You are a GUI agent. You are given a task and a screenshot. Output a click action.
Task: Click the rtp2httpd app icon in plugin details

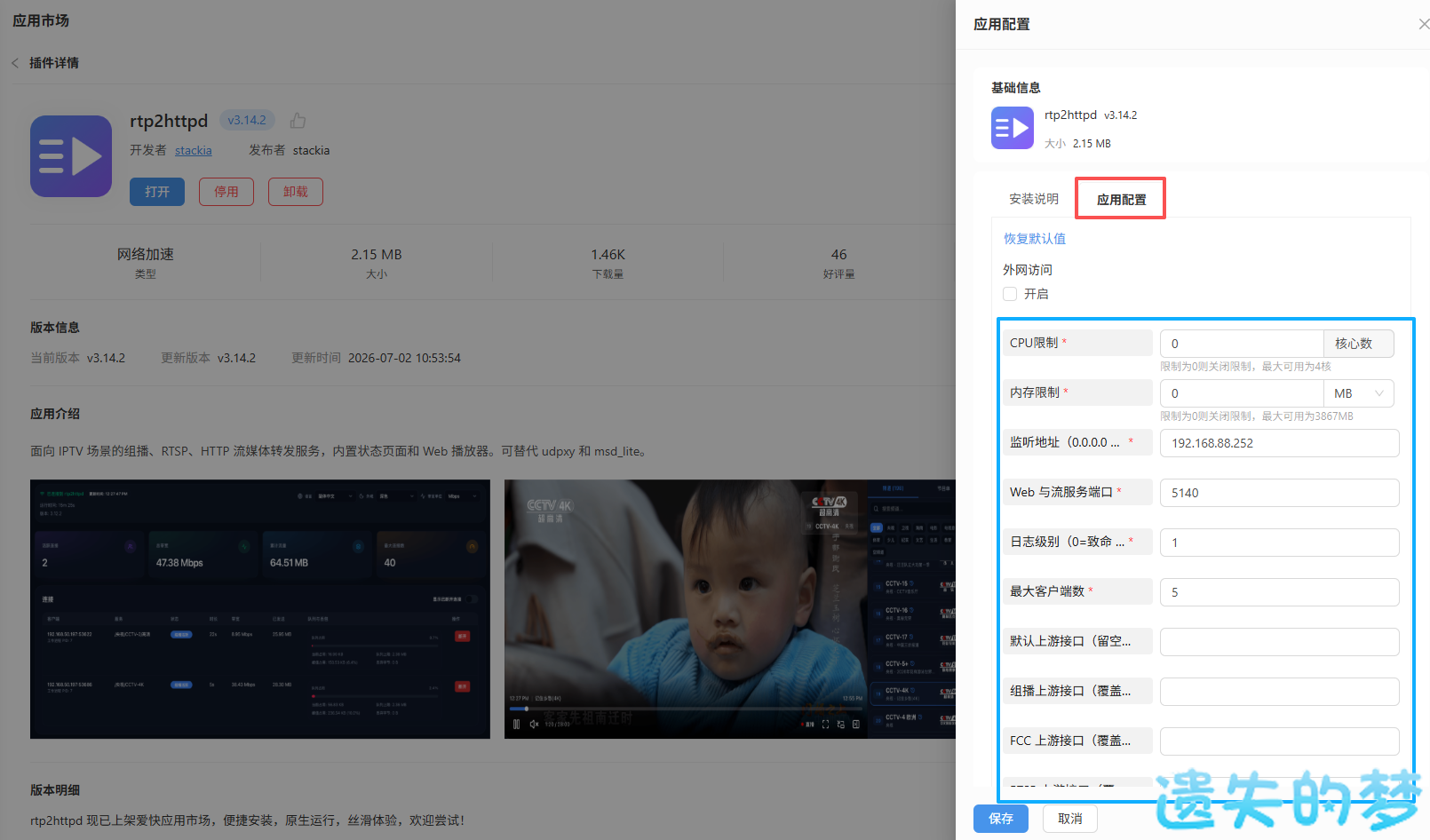[71, 156]
